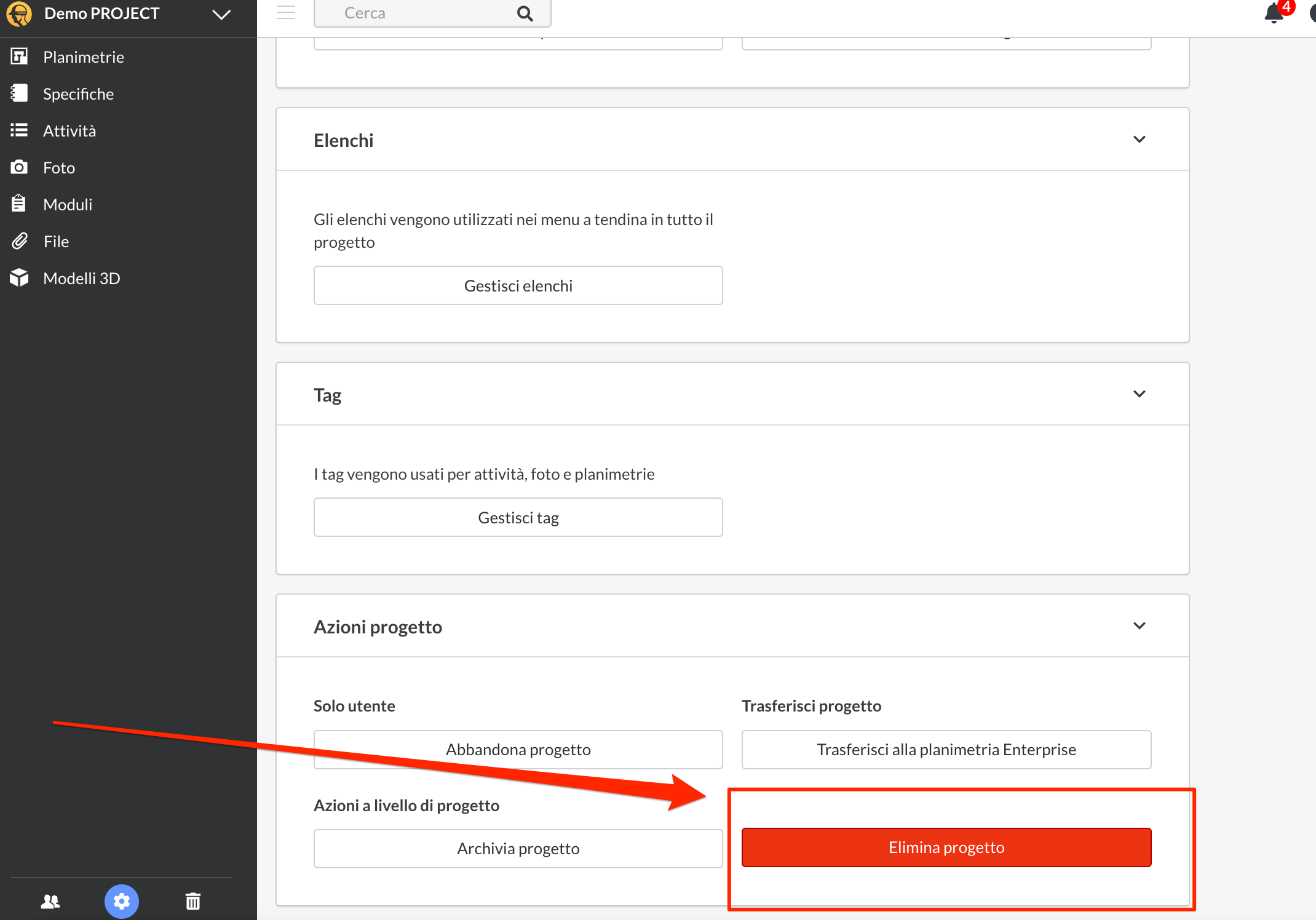Image resolution: width=1316 pixels, height=920 pixels.
Task: Open the File paperclip icon
Action: (x=19, y=241)
